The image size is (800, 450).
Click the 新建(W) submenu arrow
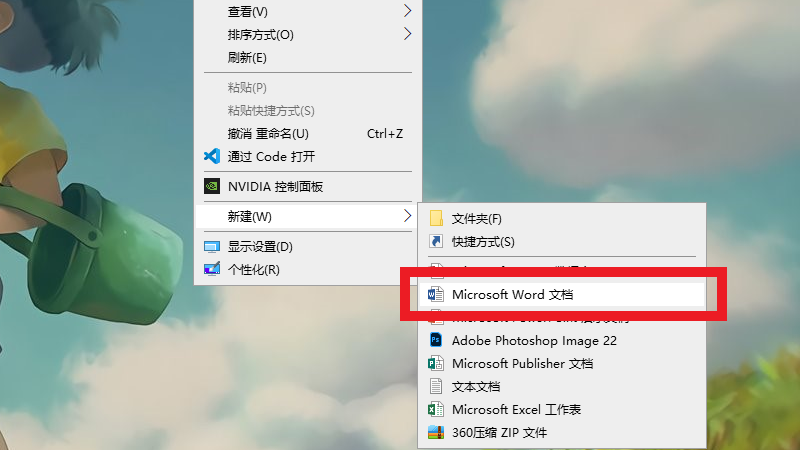tap(407, 216)
